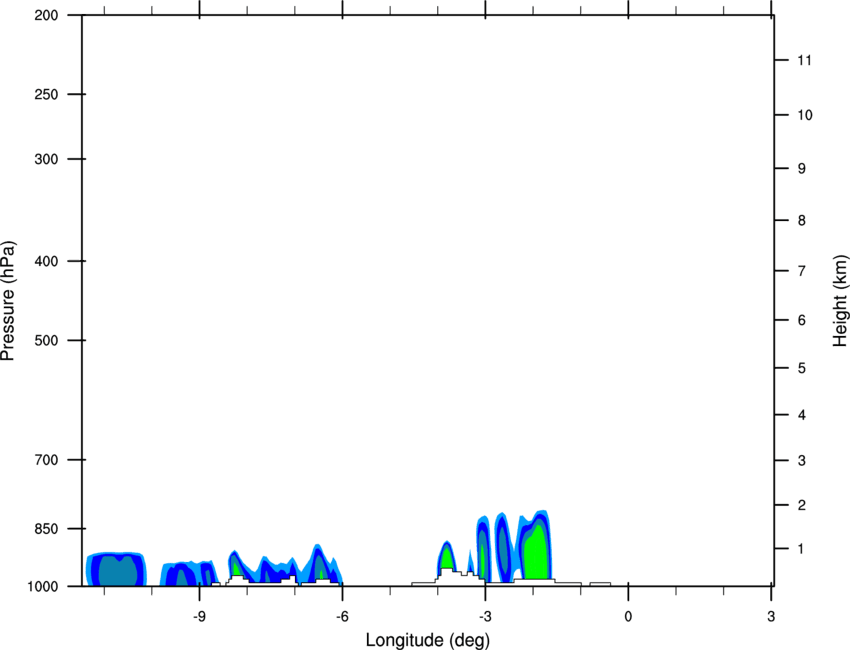
Task: Pick the 6 km height label
Action: (x=801, y=320)
